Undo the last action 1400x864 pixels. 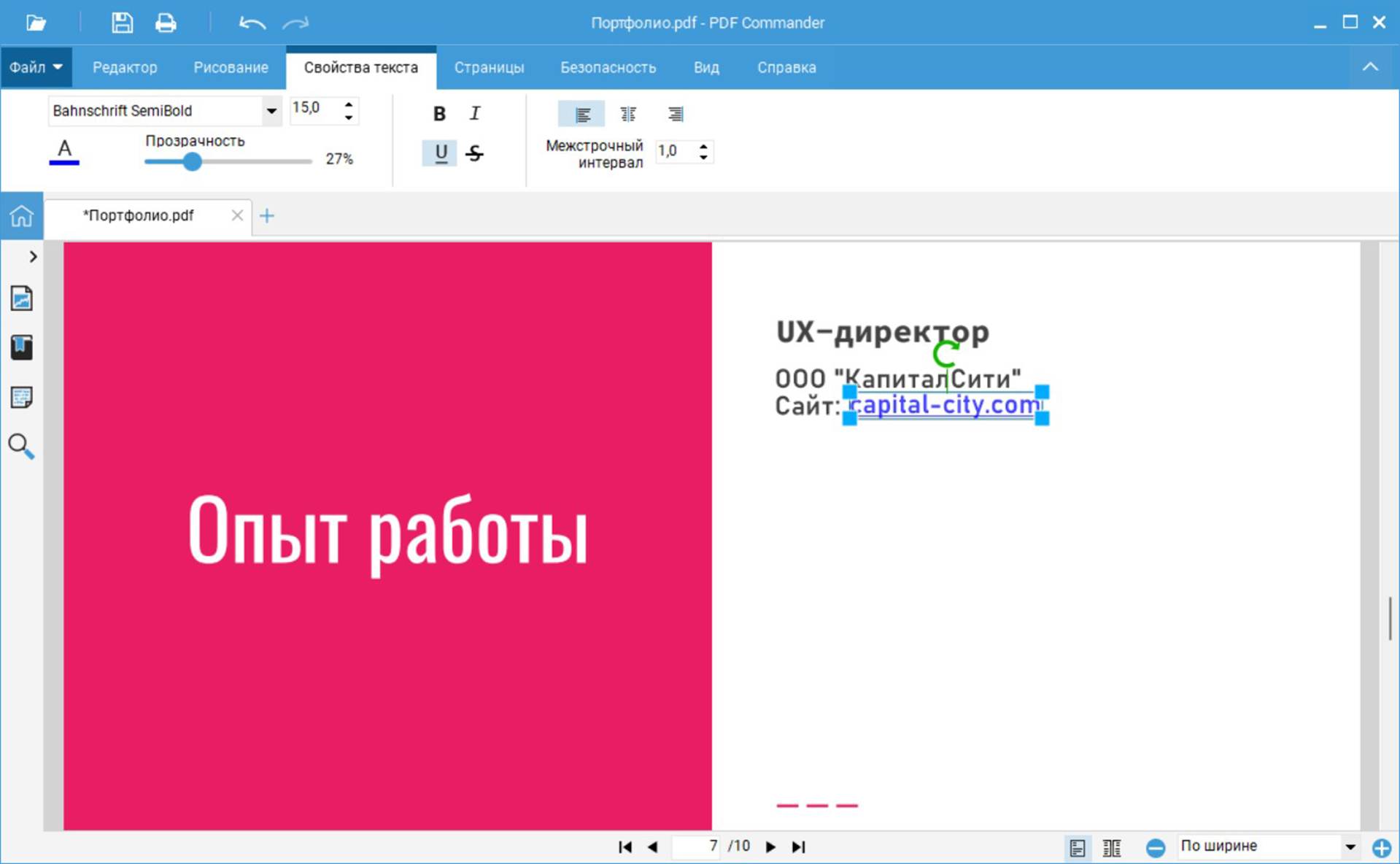[x=252, y=23]
